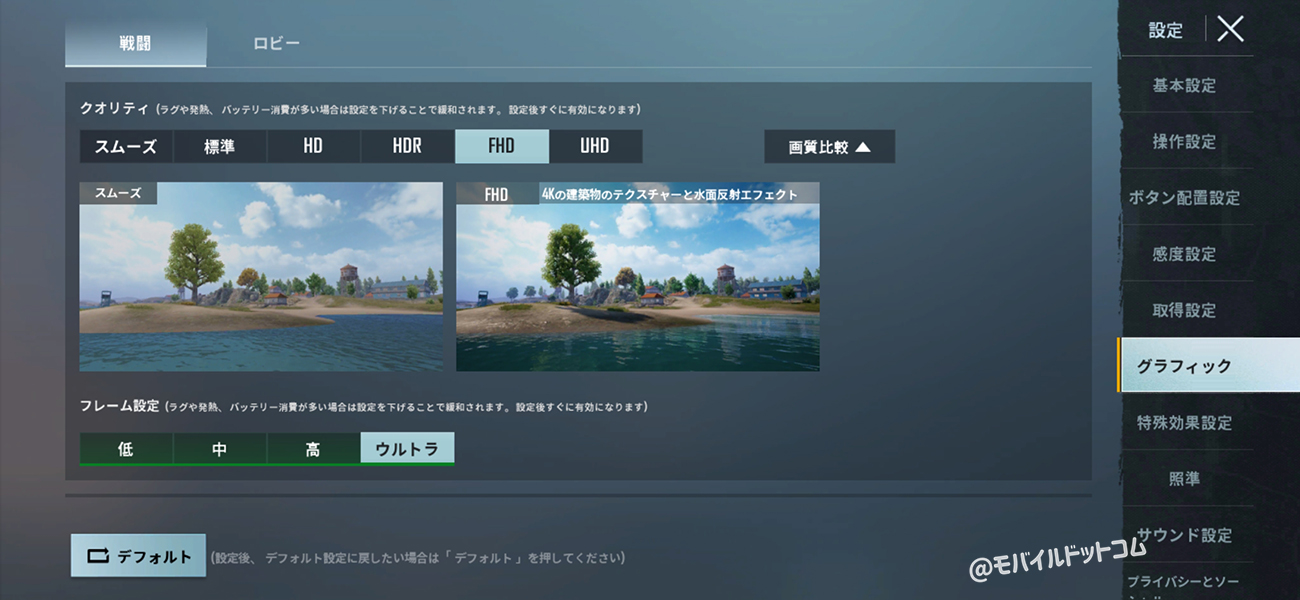Open サウンド設定 menu
Image resolution: width=1300 pixels, height=600 pixels.
pos(1185,535)
